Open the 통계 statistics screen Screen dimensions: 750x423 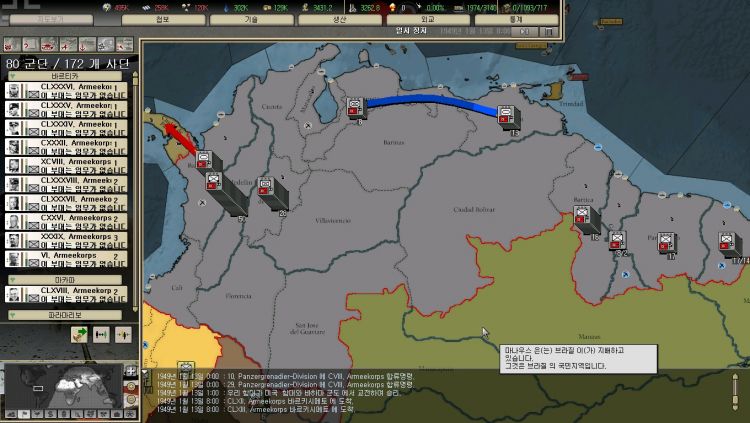coord(516,20)
